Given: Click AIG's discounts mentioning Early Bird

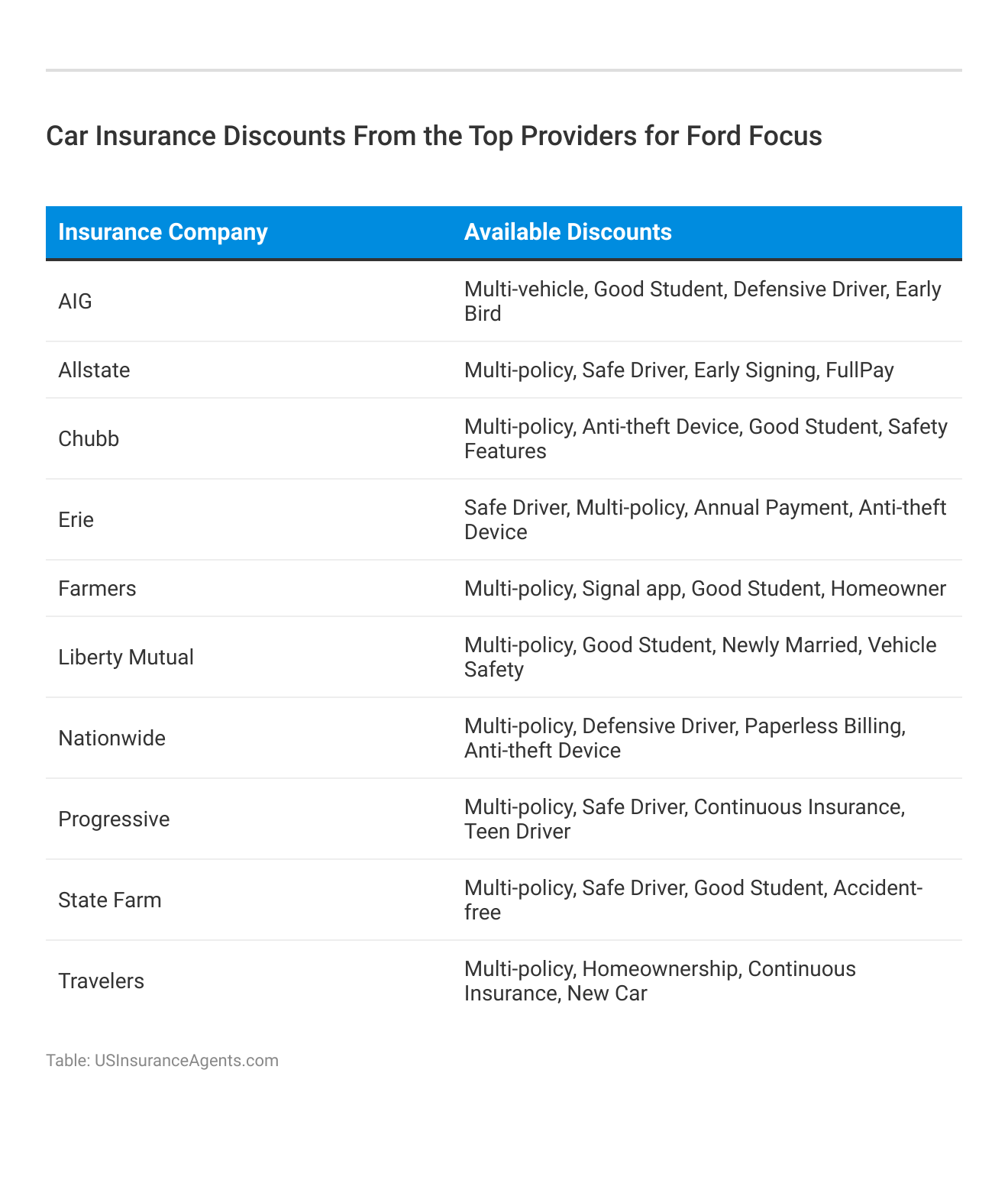Looking at the screenshot, I should 703,302.
